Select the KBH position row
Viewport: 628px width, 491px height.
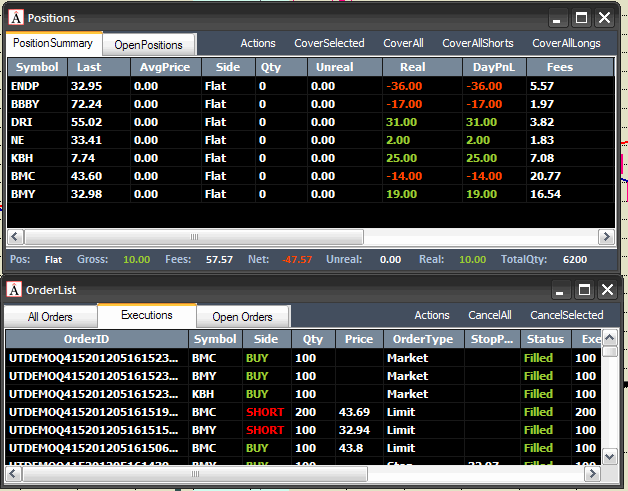click(311, 158)
